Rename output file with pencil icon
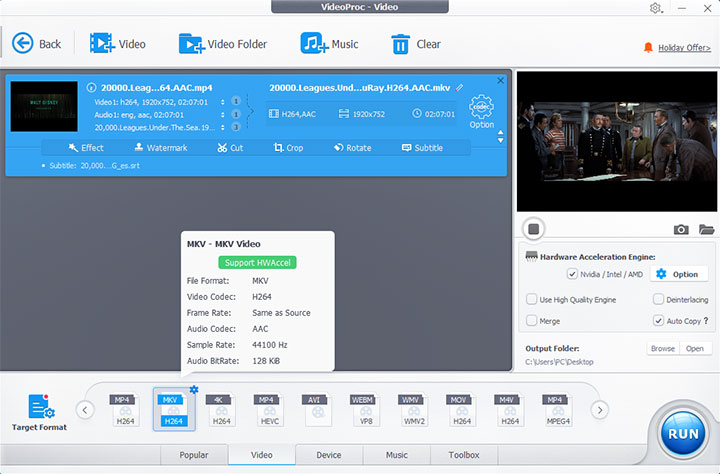 pos(459,87)
